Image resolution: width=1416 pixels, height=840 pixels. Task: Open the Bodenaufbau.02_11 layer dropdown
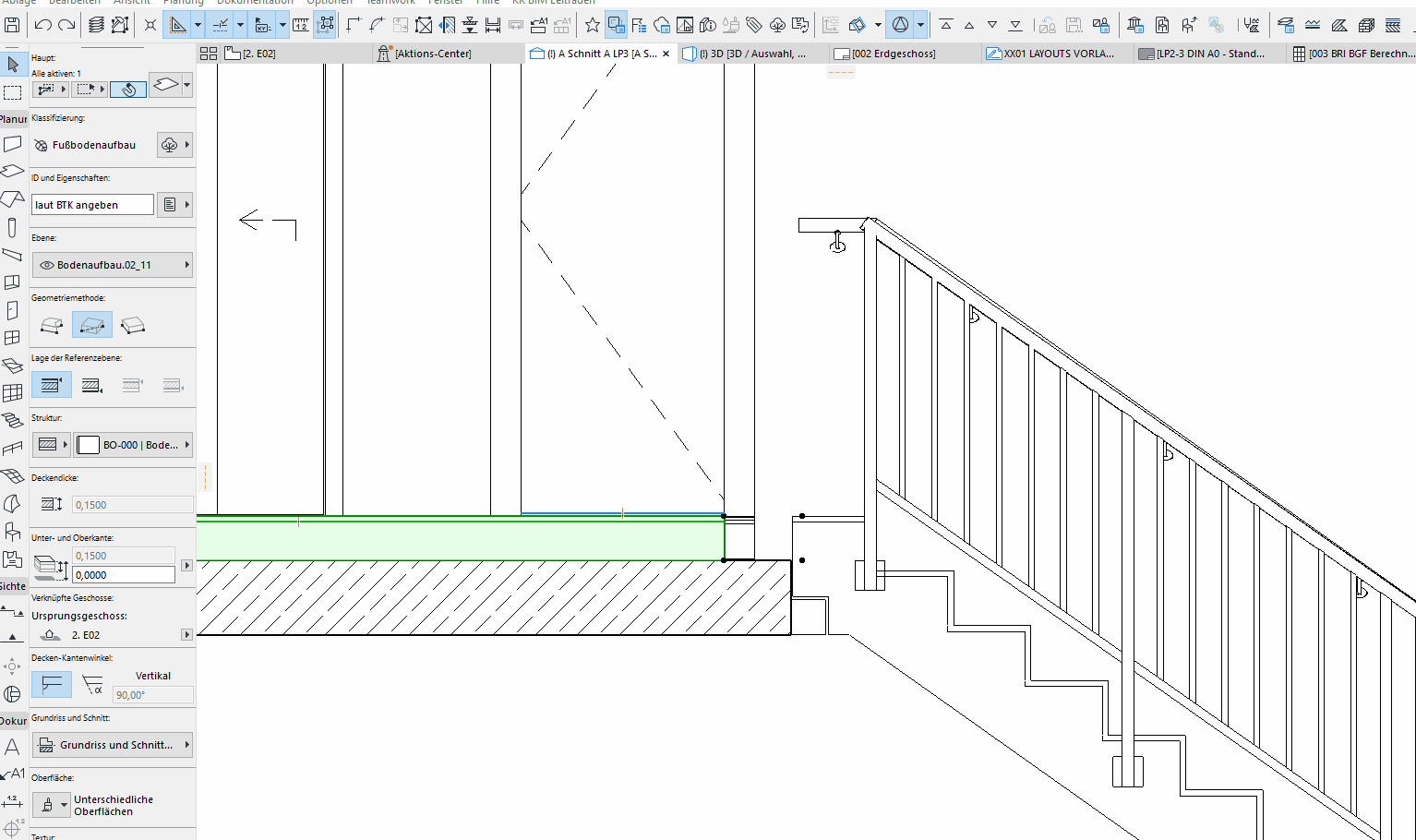tap(113, 265)
